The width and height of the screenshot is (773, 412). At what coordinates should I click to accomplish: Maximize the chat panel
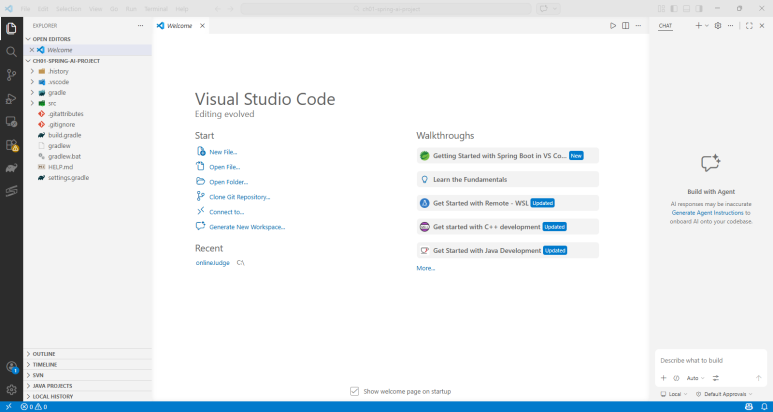pos(749,25)
